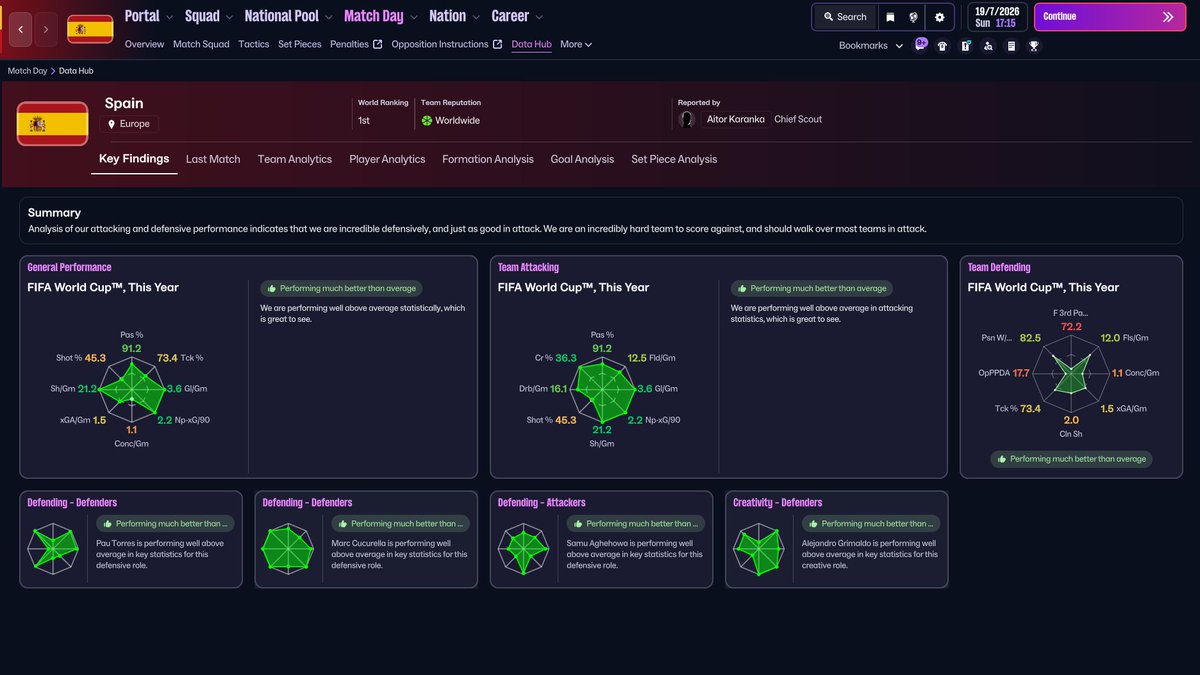Click Team Defending thumbs-up icon
Image resolution: width=1200 pixels, height=675 pixels.
click(1002, 459)
